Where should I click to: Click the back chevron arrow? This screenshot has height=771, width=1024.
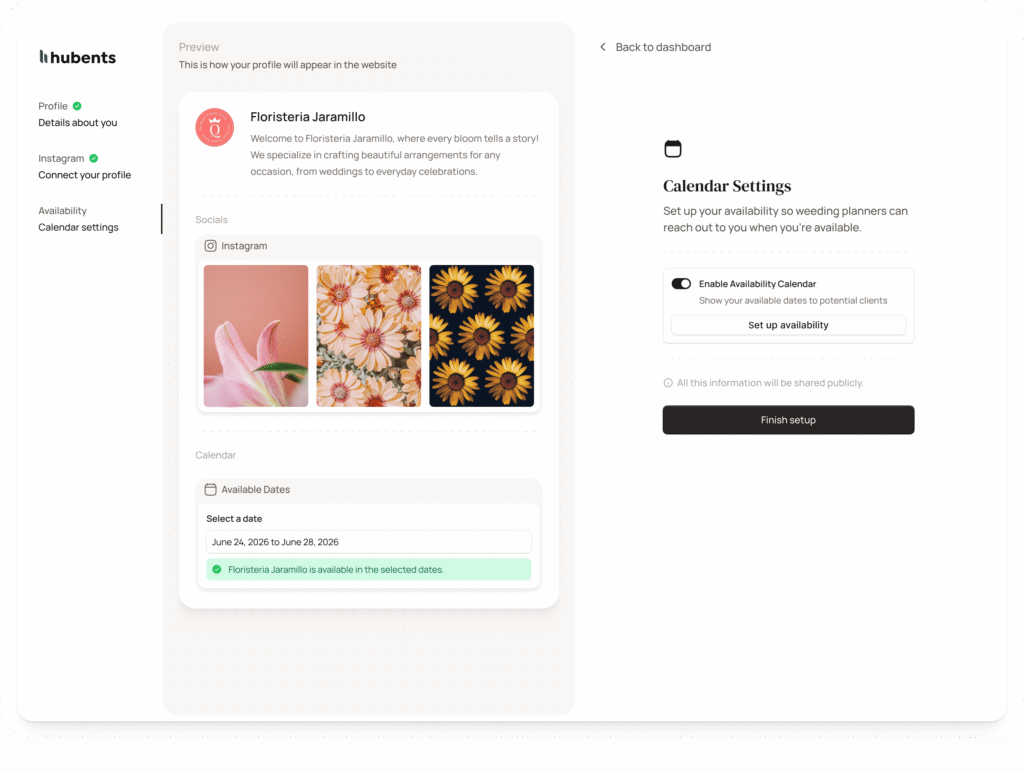click(603, 47)
